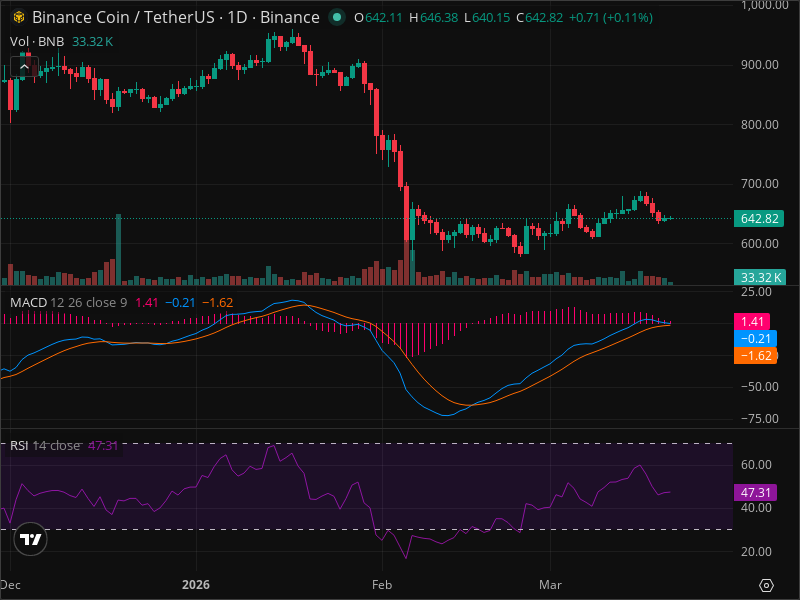Click the RSI legend value 47.31
Screen dimensions: 800x600
coord(103,445)
